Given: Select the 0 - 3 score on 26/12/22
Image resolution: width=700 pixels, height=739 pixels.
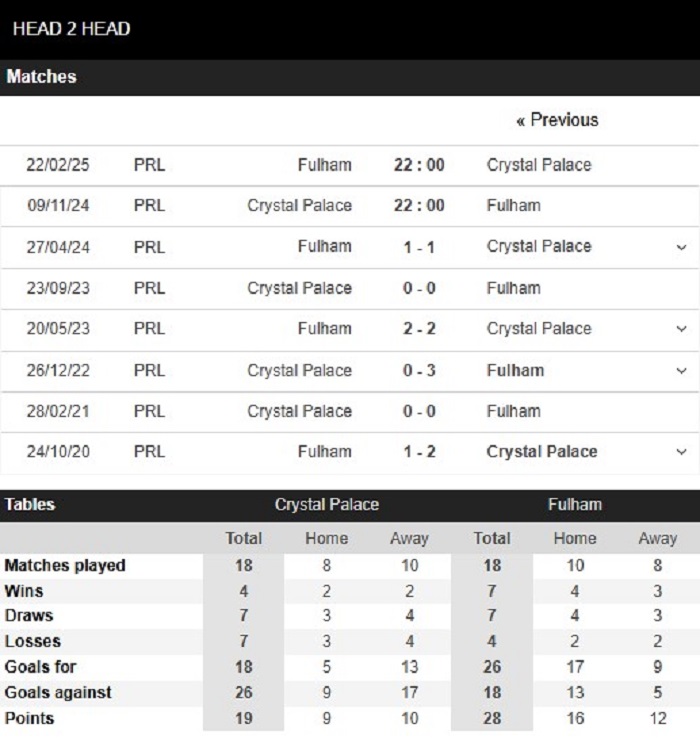Looking at the screenshot, I should click(x=419, y=370).
